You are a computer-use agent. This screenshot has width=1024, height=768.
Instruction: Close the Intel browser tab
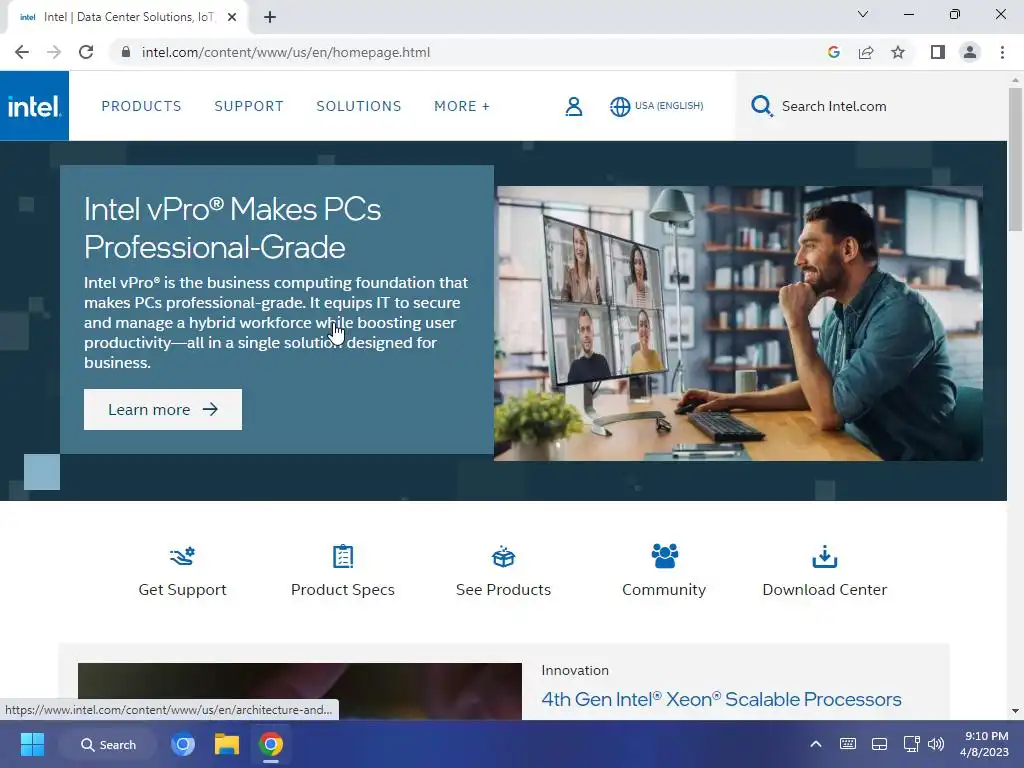[232, 17]
